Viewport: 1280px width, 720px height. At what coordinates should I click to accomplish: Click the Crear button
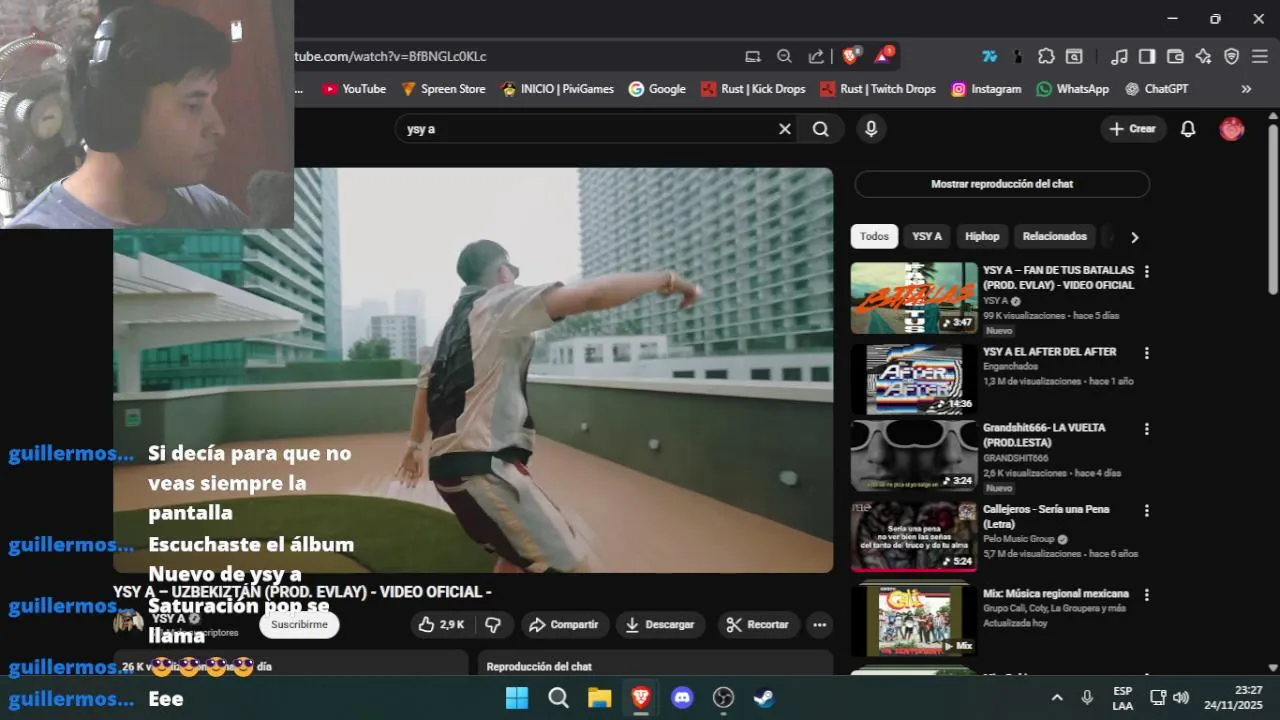click(1133, 129)
